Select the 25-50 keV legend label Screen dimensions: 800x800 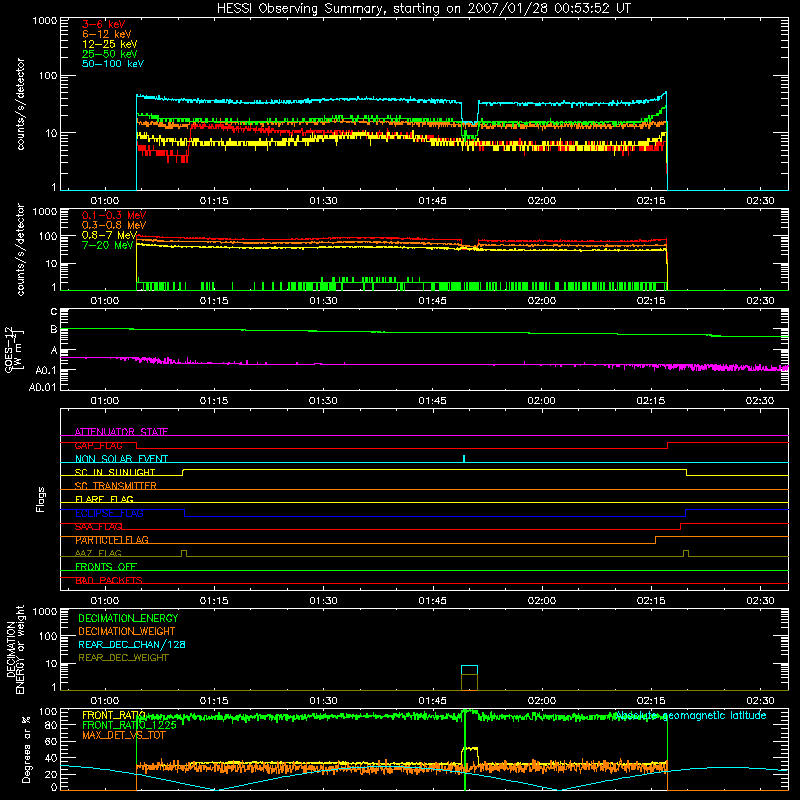tap(109, 54)
